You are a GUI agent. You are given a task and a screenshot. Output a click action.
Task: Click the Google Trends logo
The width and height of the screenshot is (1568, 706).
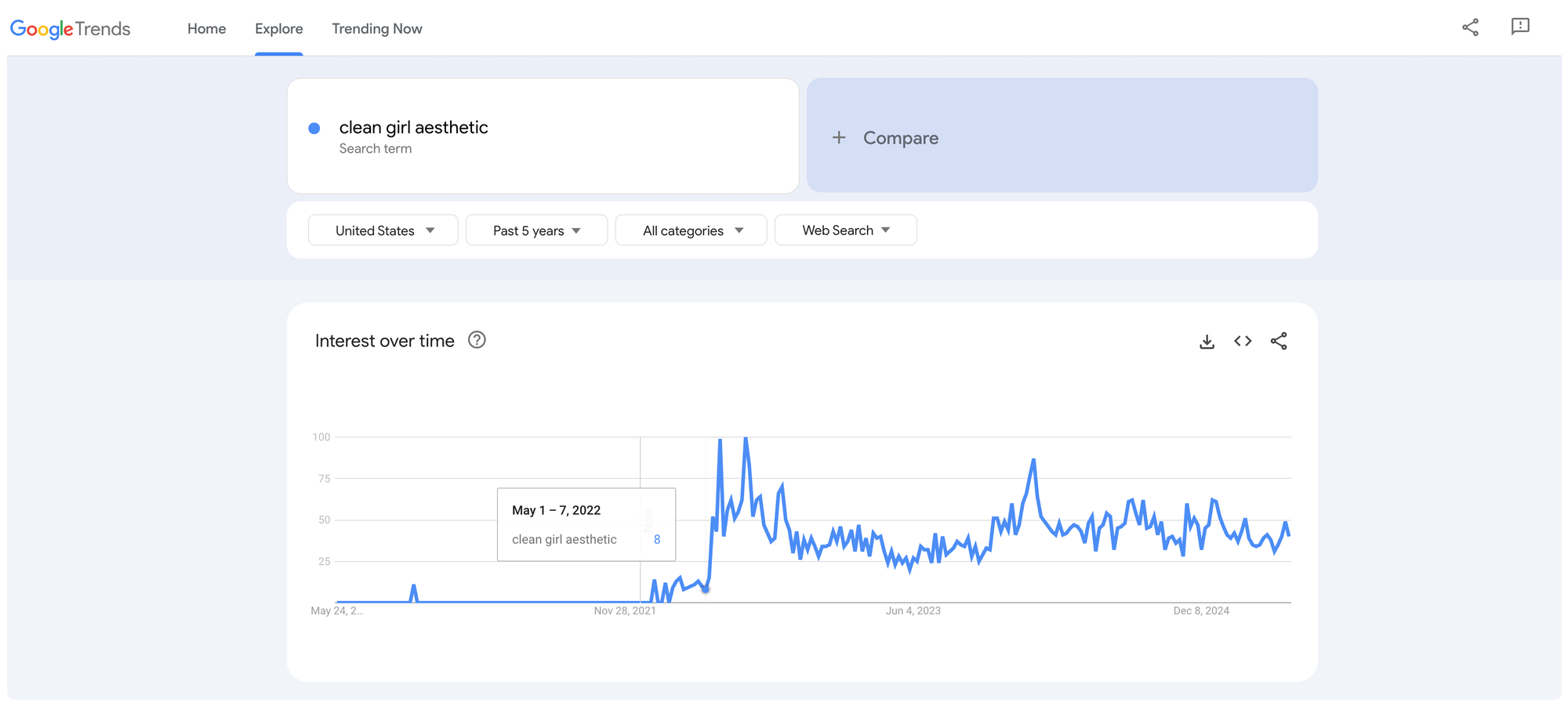(71, 29)
